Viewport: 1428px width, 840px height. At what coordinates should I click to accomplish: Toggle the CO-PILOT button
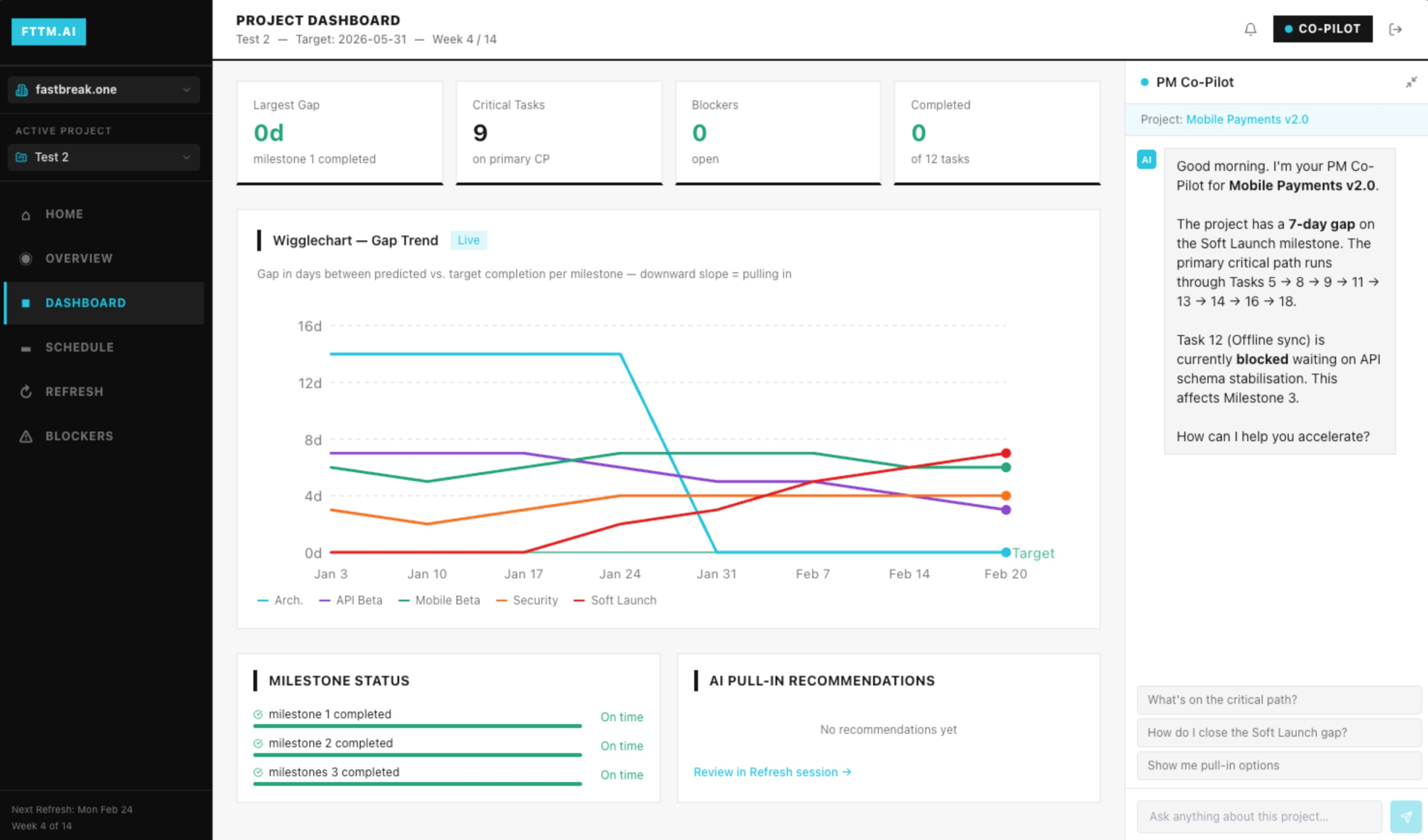click(x=1322, y=29)
